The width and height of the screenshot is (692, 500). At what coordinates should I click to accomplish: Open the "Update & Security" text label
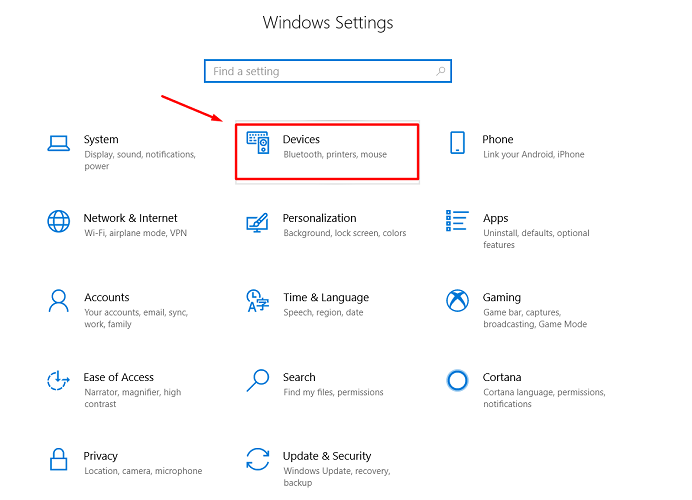click(326, 456)
